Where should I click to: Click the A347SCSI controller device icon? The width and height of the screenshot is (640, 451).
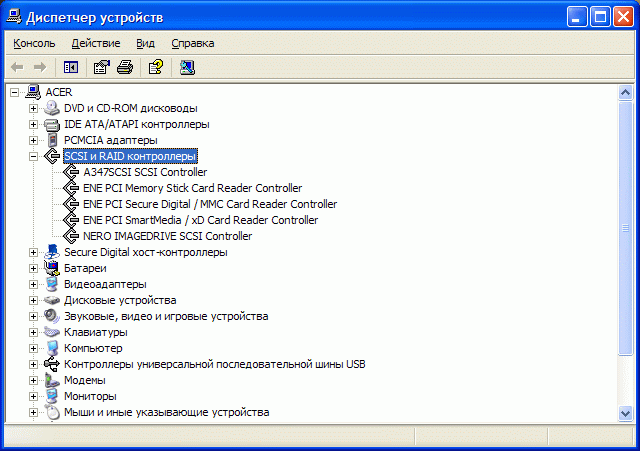pos(71,172)
